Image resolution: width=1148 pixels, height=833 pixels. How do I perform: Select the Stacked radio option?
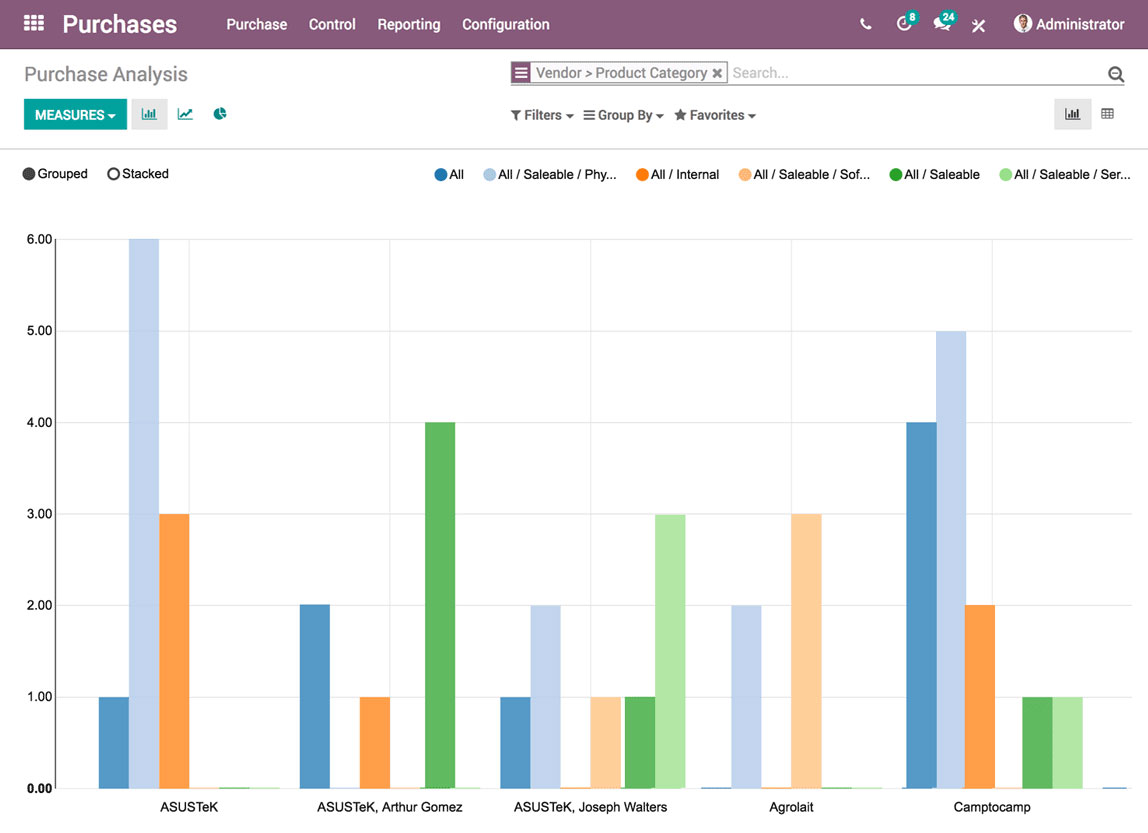pos(114,174)
